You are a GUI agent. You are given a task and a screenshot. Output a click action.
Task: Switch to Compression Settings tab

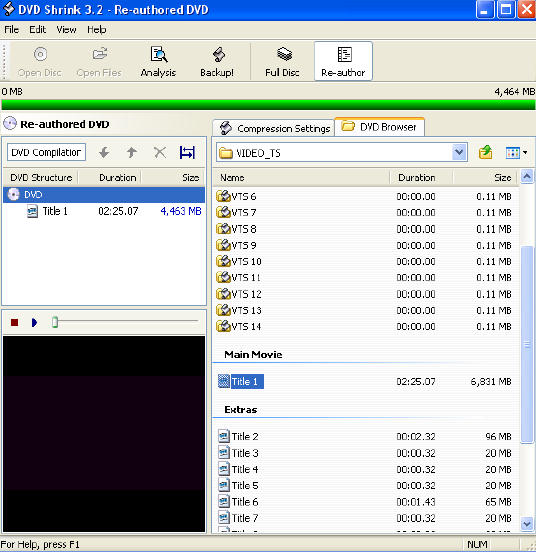click(274, 128)
